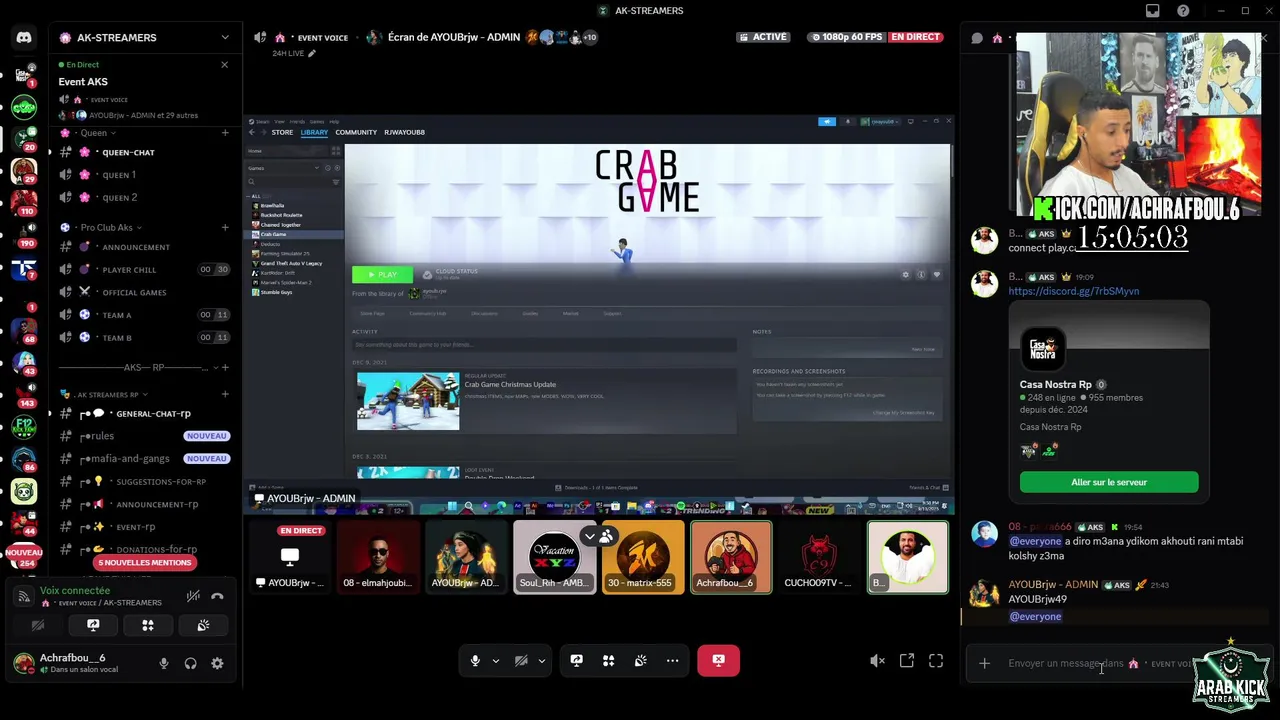Viewport: 1280px width, 720px height.
Task: Mute microphone in call control bar
Action: click(x=475, y=660)
